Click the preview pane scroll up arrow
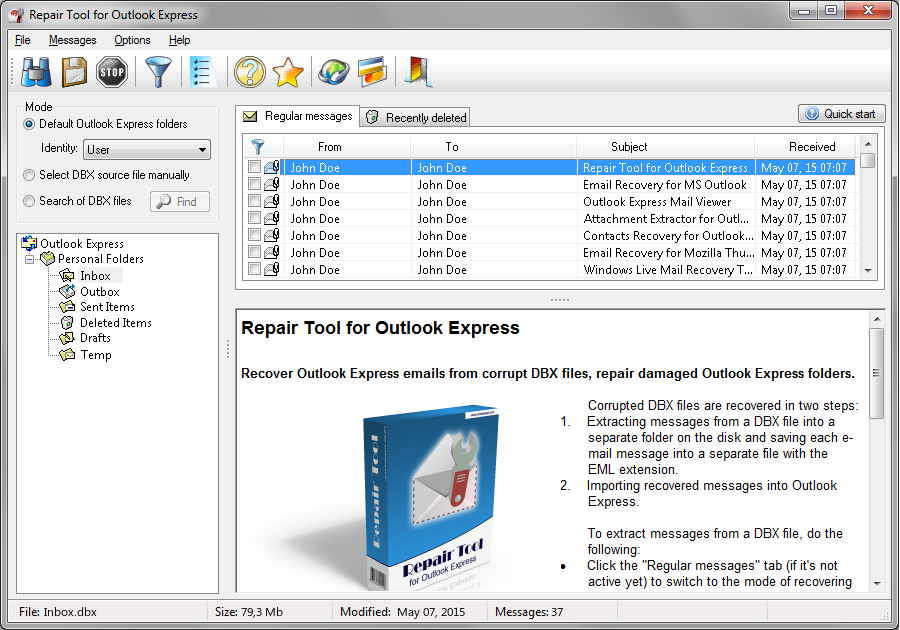 (876, 319)
